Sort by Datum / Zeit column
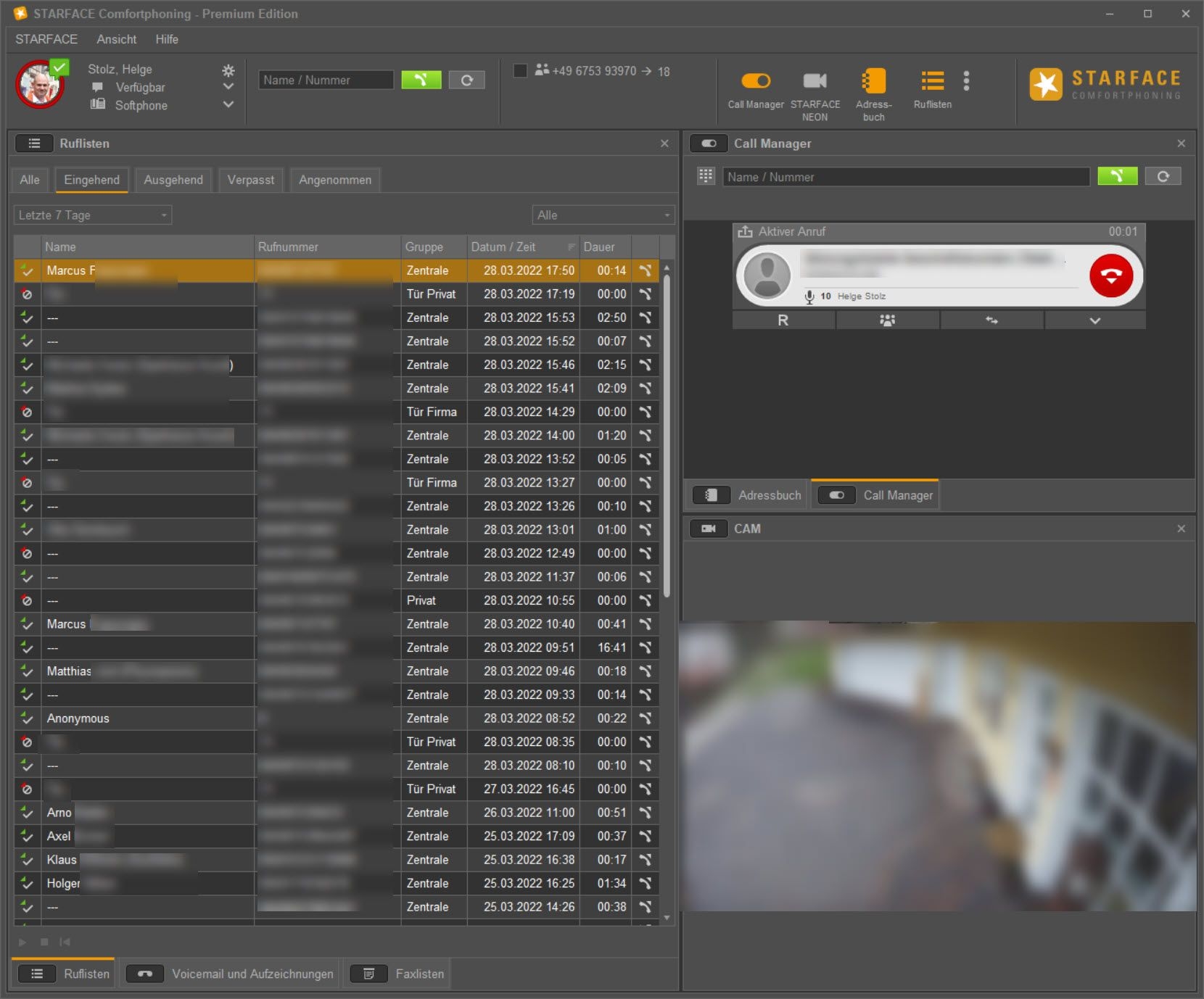Image resolution: width=1204 pixels, height=999 pixels. click(x=522, y=247)
